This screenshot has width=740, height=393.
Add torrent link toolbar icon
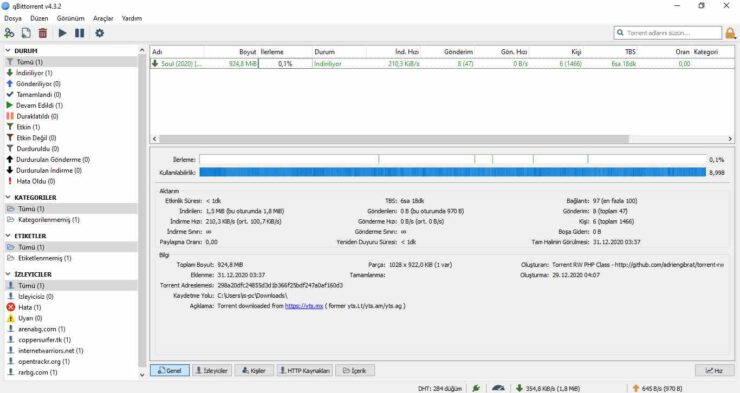tap(9, 33)
